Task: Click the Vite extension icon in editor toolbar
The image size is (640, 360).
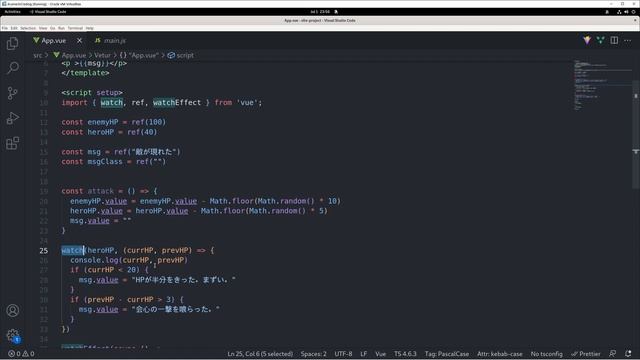Action: 587,40
